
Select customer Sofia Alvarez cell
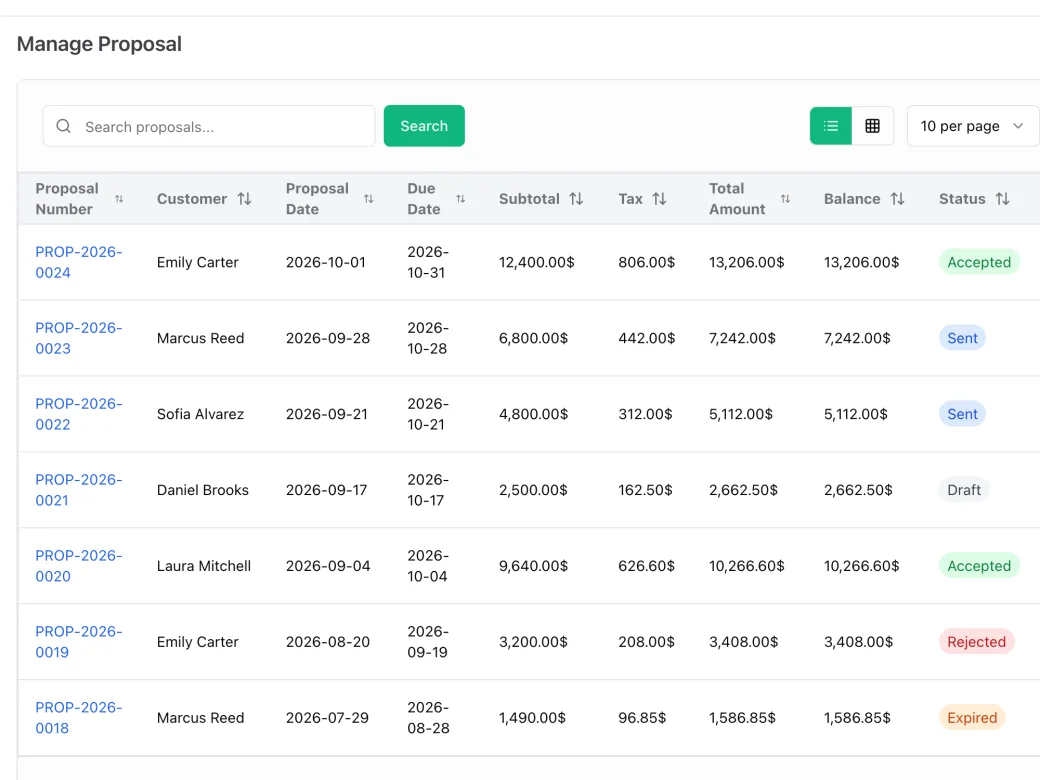pos(200,414)
